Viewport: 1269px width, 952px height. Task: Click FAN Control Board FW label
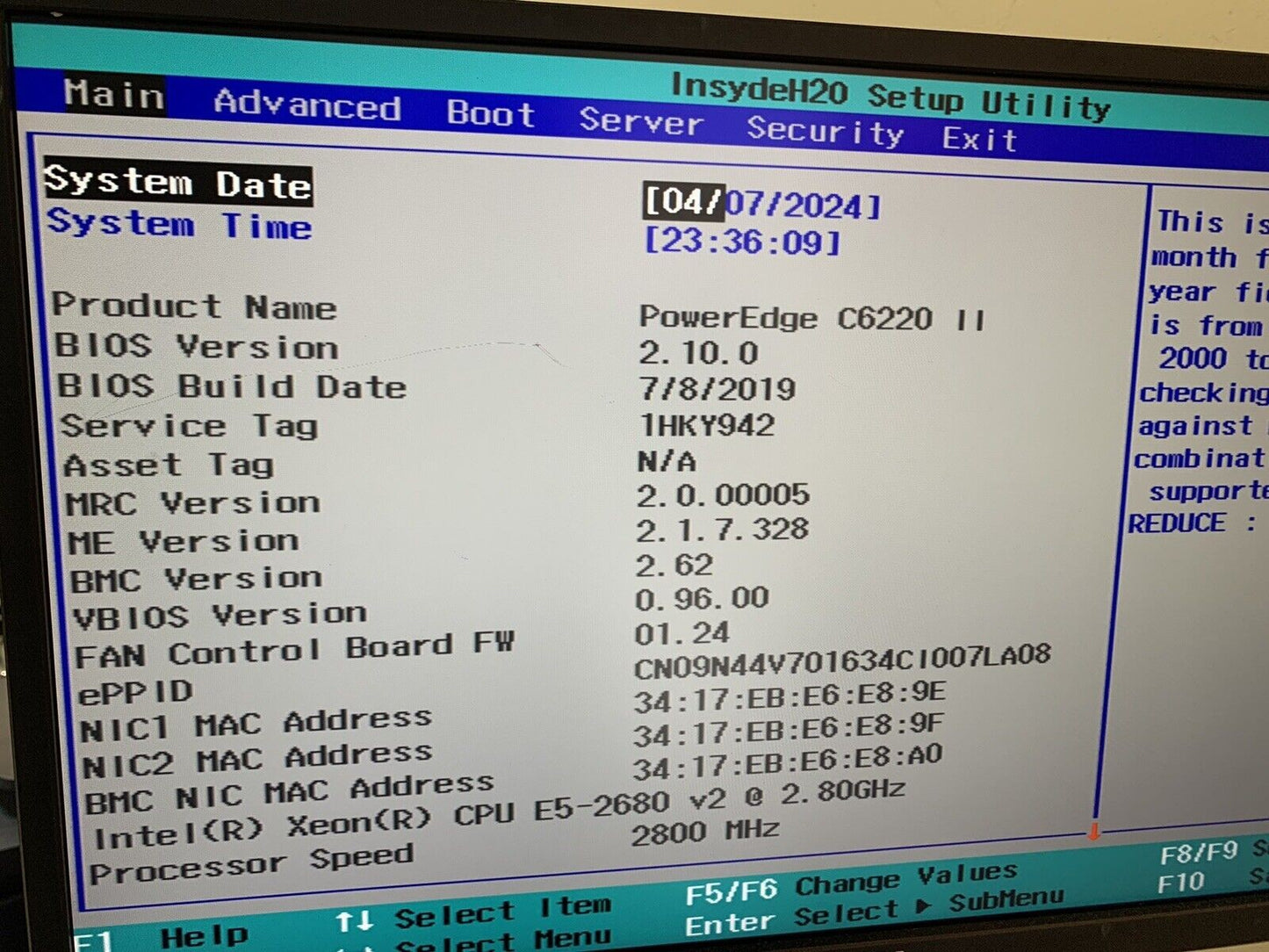(x=294, y=651)
